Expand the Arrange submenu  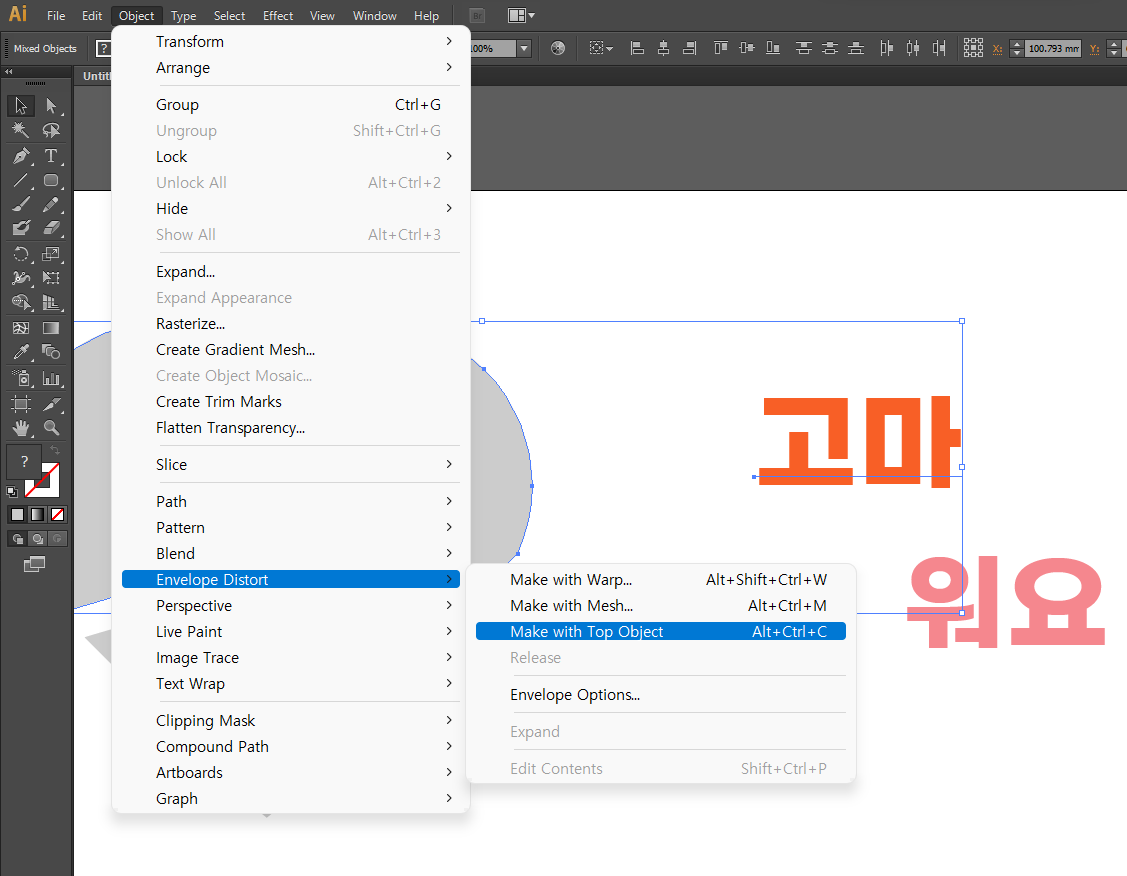pyautogui.click(x=290, y=68)
